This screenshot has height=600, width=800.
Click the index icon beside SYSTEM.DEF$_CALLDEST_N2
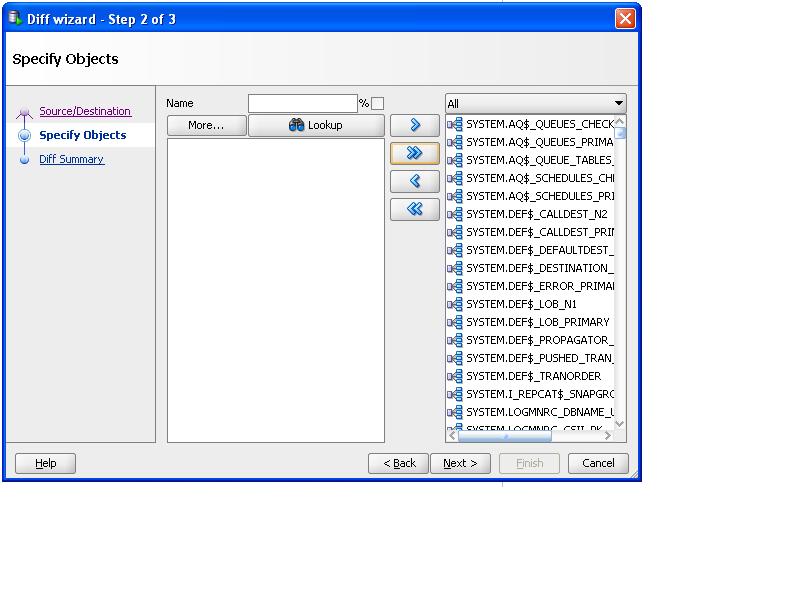coord(455,214)
